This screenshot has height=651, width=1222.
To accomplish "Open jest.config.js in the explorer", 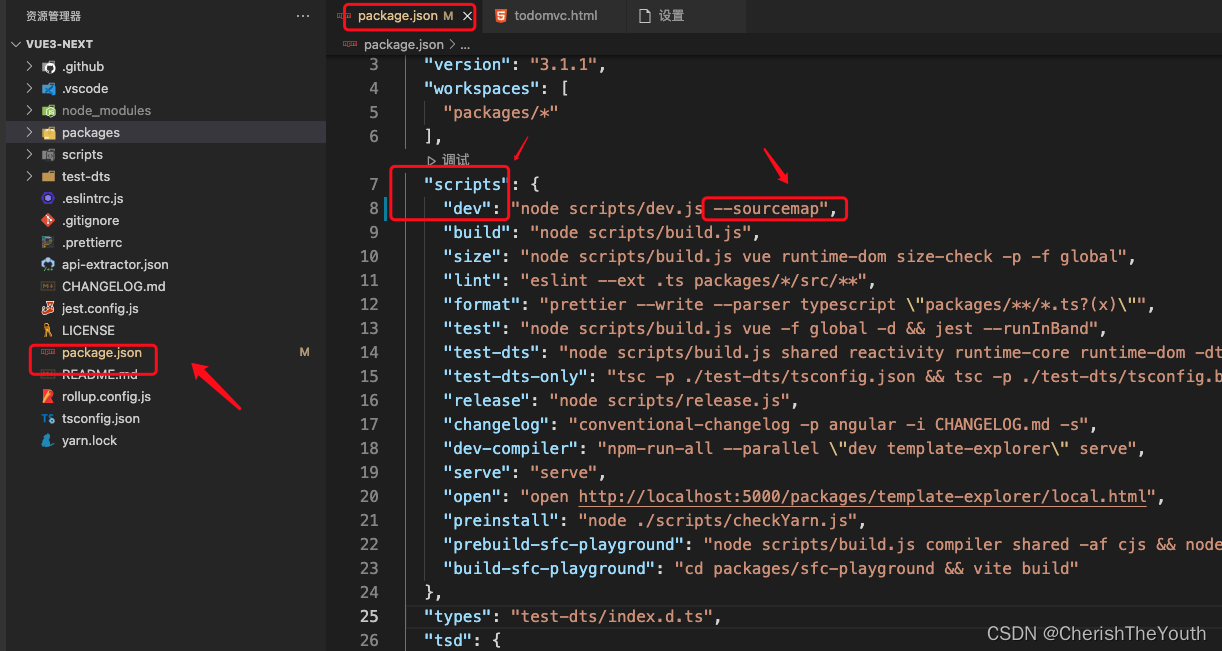I will click(x=100, y=308).
